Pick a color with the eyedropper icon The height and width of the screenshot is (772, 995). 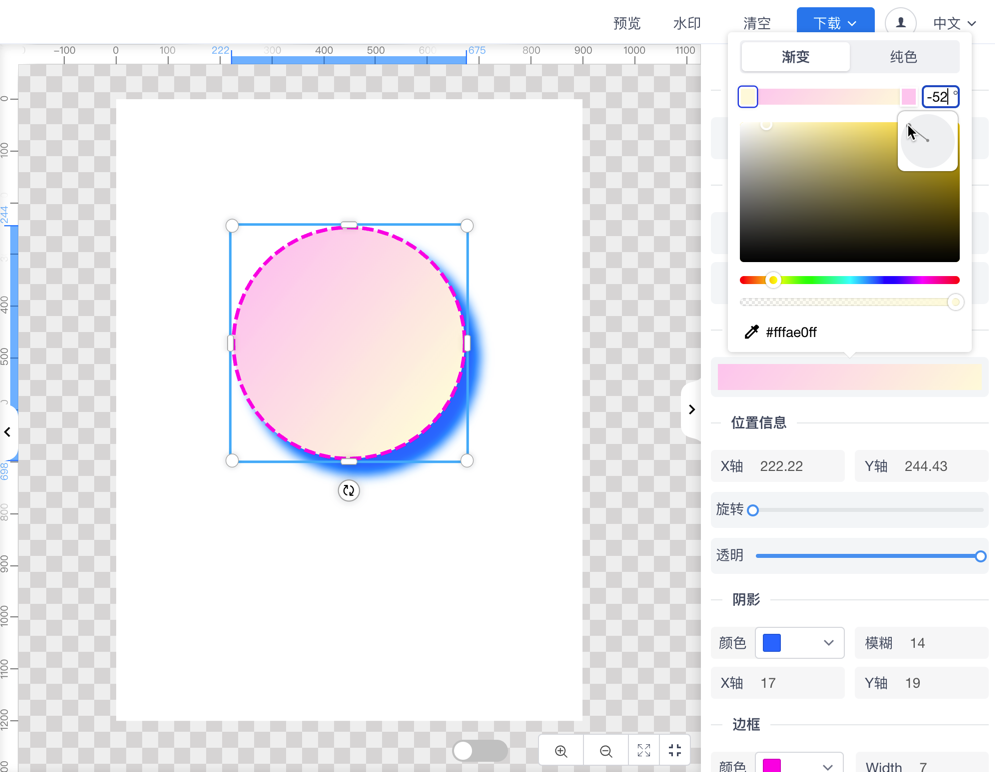[x=751, y=332]
